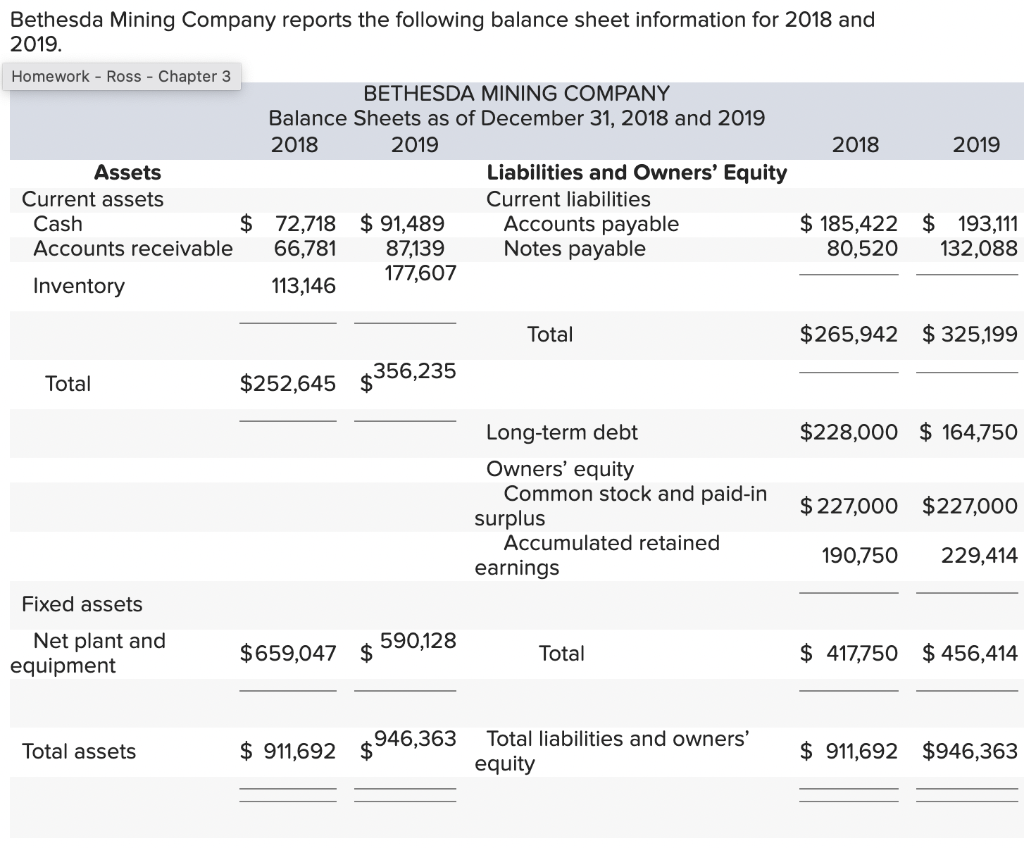
Task: Click Total liabilities and owners' equity label
Action: point(612,751)
